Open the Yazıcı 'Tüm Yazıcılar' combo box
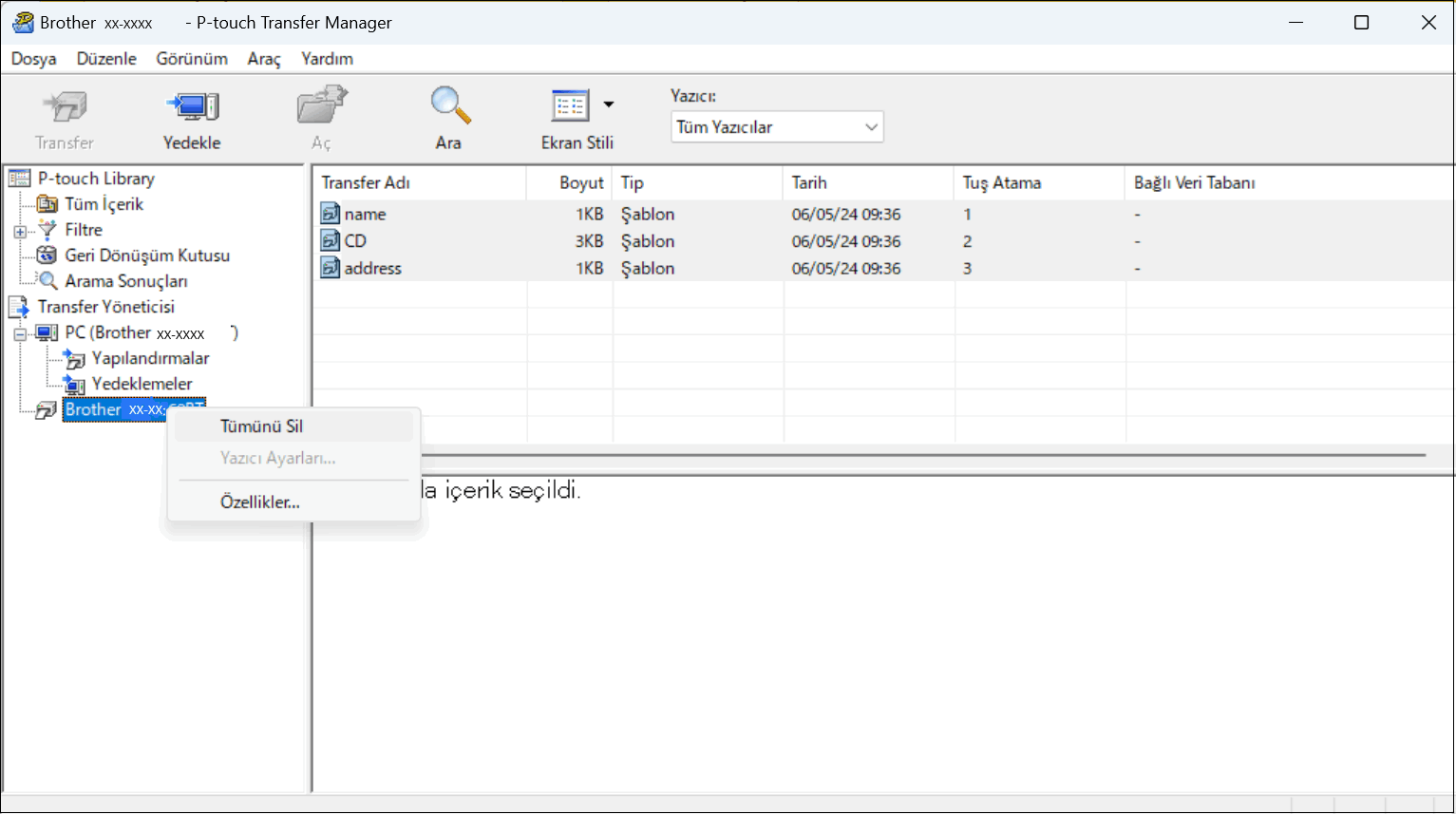This screenshot has height=814, width=1456. click(x=776, y=127)
